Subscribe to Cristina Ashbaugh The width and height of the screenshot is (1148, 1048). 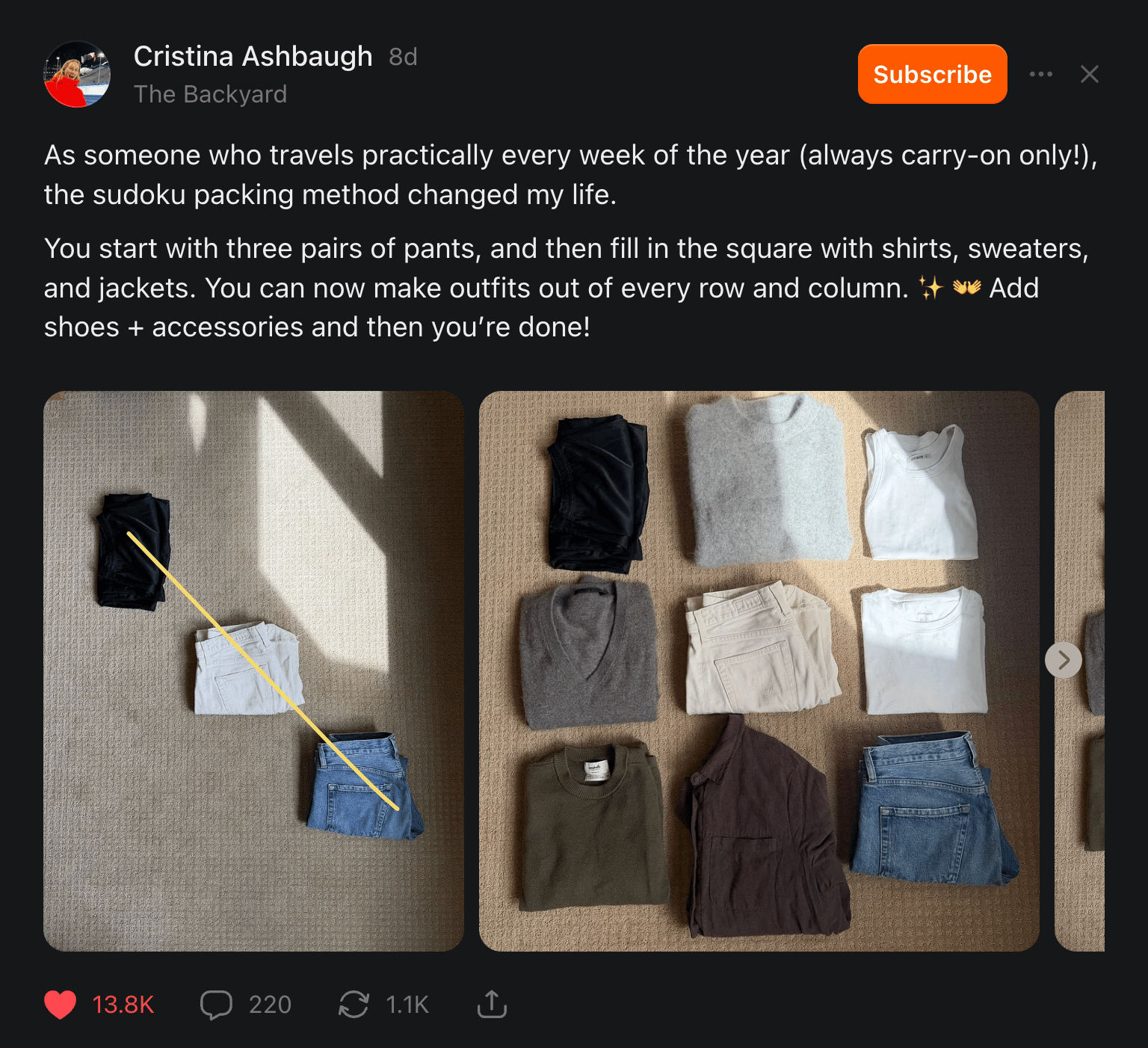tap(932, 74)
